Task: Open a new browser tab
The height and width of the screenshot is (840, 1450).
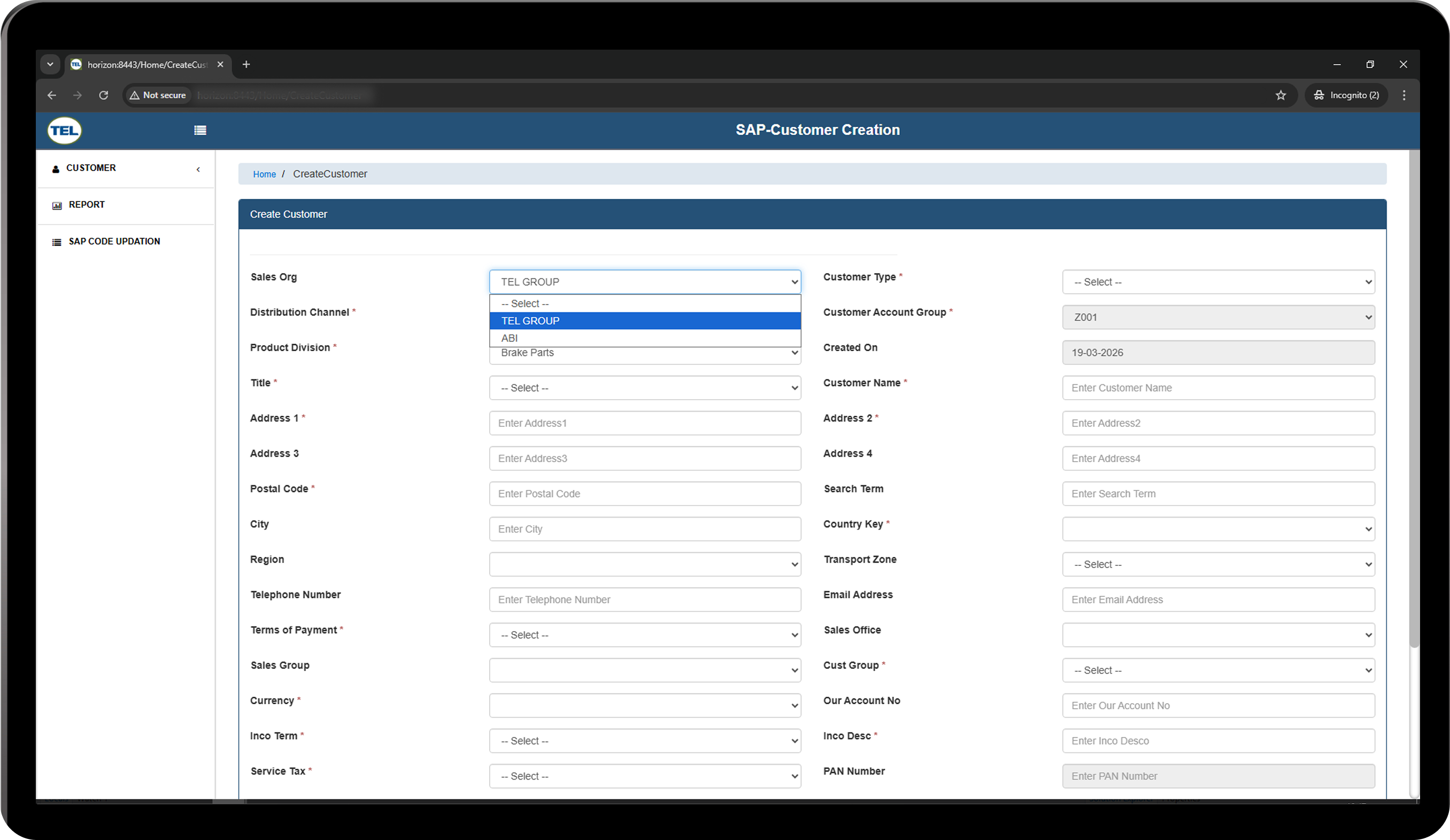Action: point(246,65)
